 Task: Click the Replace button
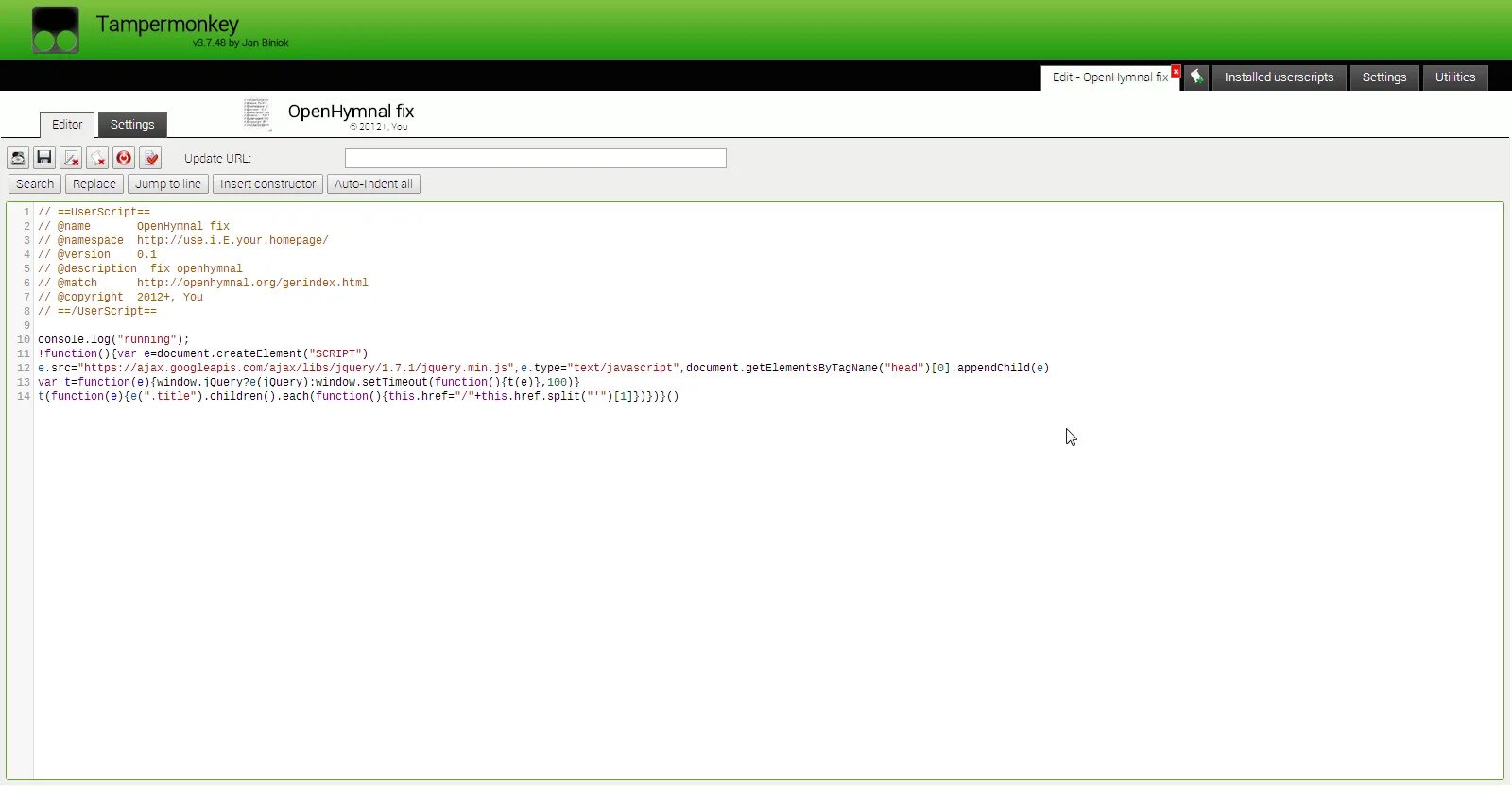(94, 184)
